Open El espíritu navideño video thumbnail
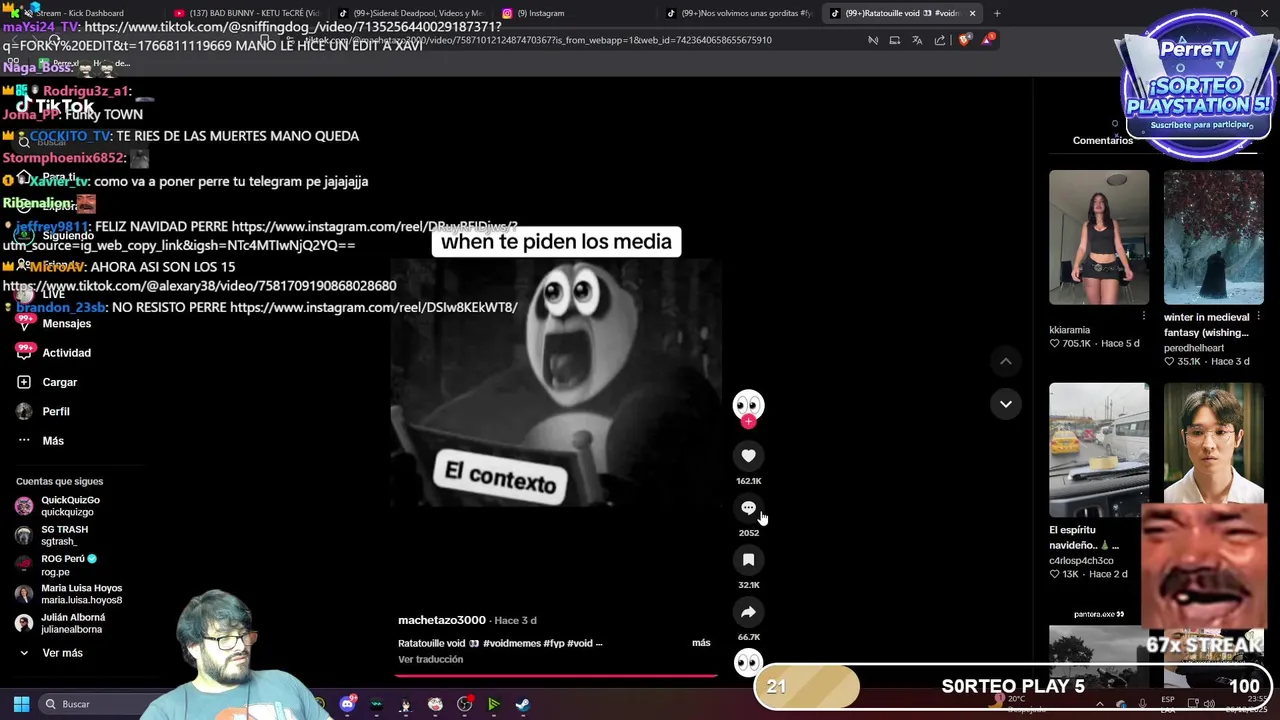 [x=1099, y=449]
